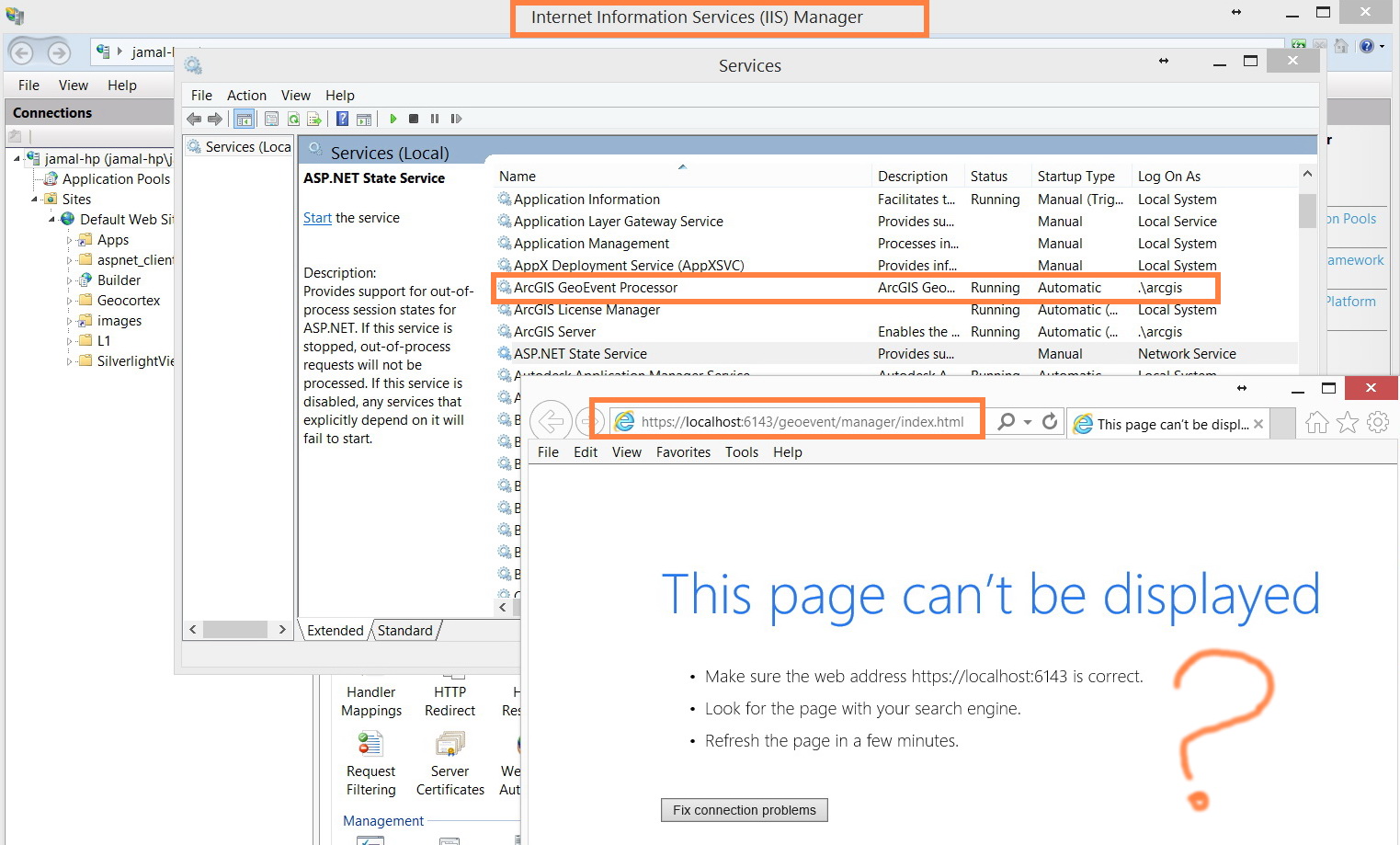Click the Back arrow in Services toolbar

point(193,119)
